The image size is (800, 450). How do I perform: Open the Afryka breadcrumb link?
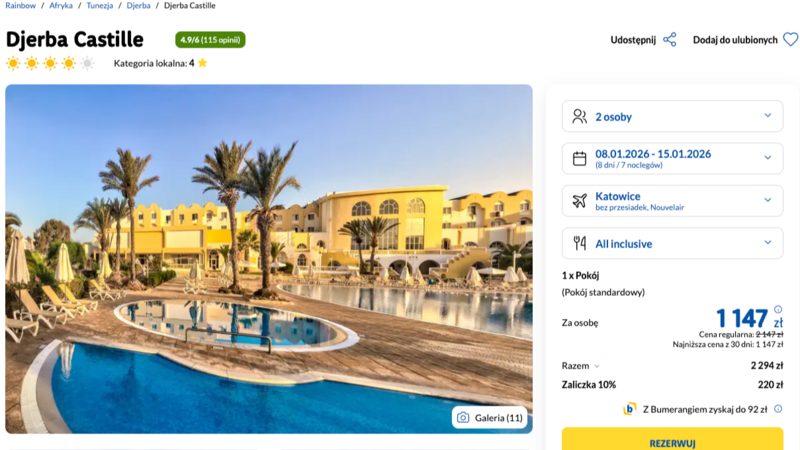pos(61,6)
